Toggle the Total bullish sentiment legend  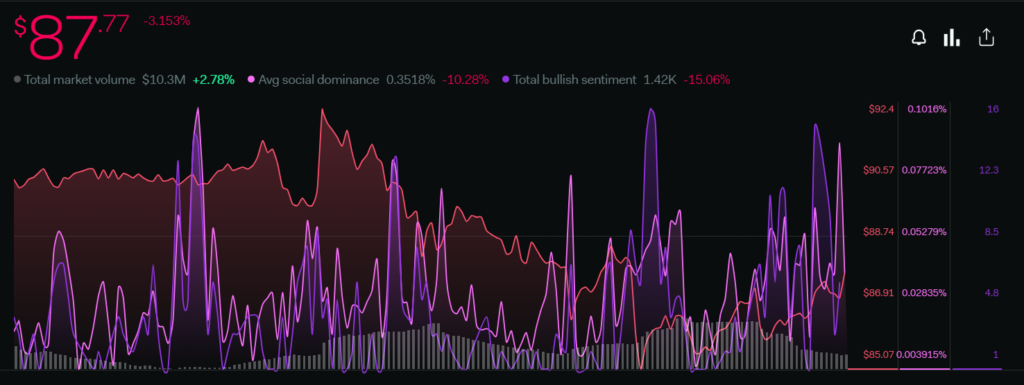click(x=568, y=80)
